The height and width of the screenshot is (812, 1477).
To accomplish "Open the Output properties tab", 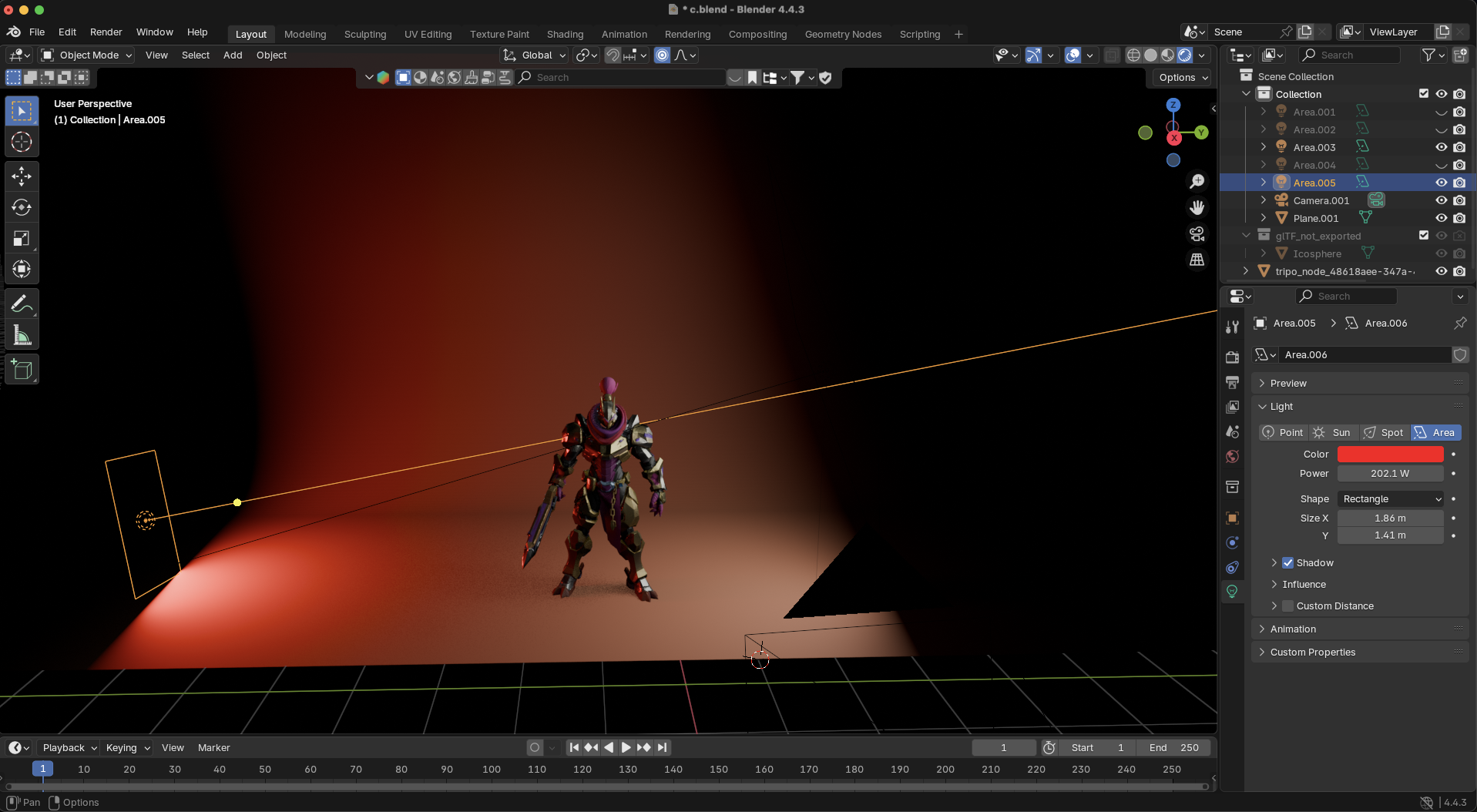I will pos(1232,381).
